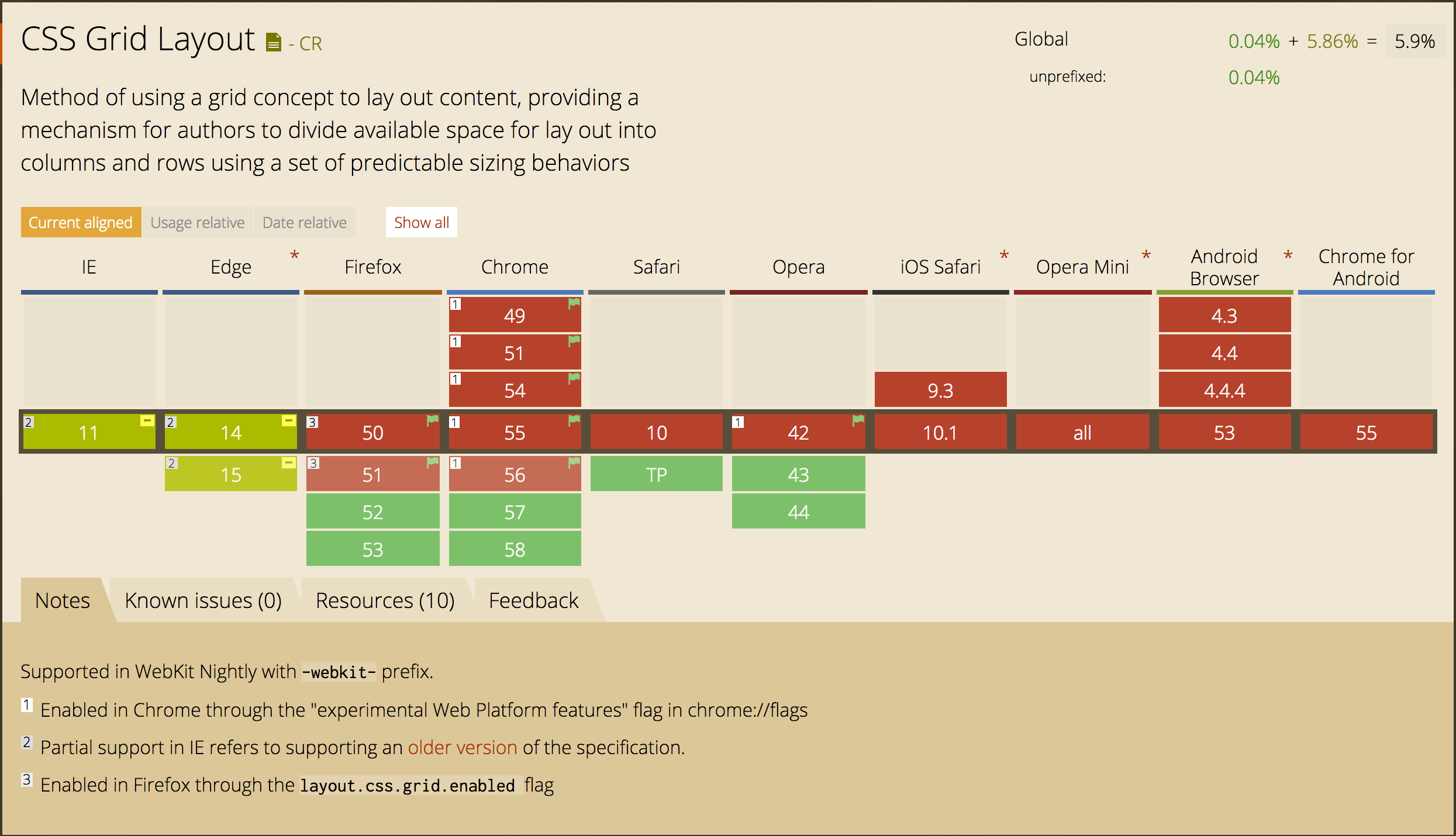Open the Resources tab
The height and width of the screenshot is (836, 1456).
pos(385,599)
